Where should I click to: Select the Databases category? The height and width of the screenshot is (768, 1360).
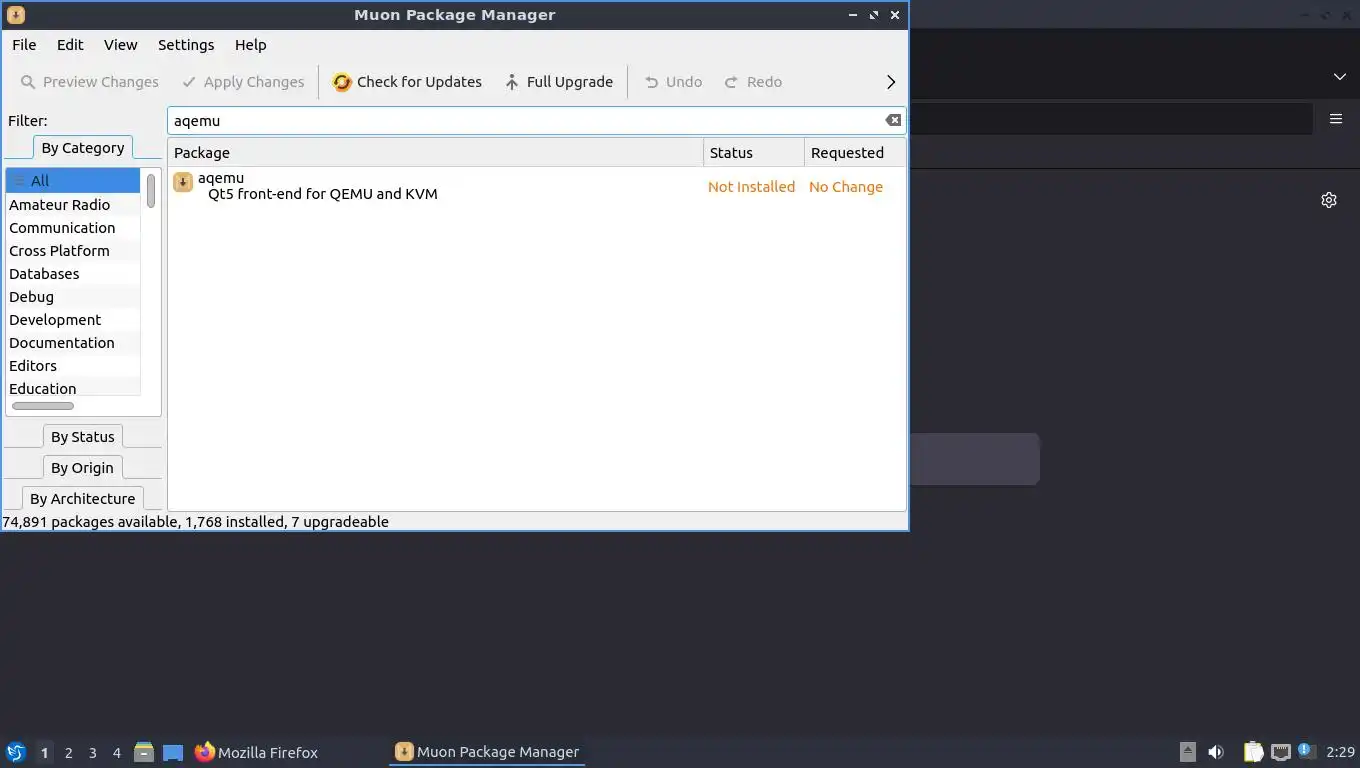tap(73, 274)
